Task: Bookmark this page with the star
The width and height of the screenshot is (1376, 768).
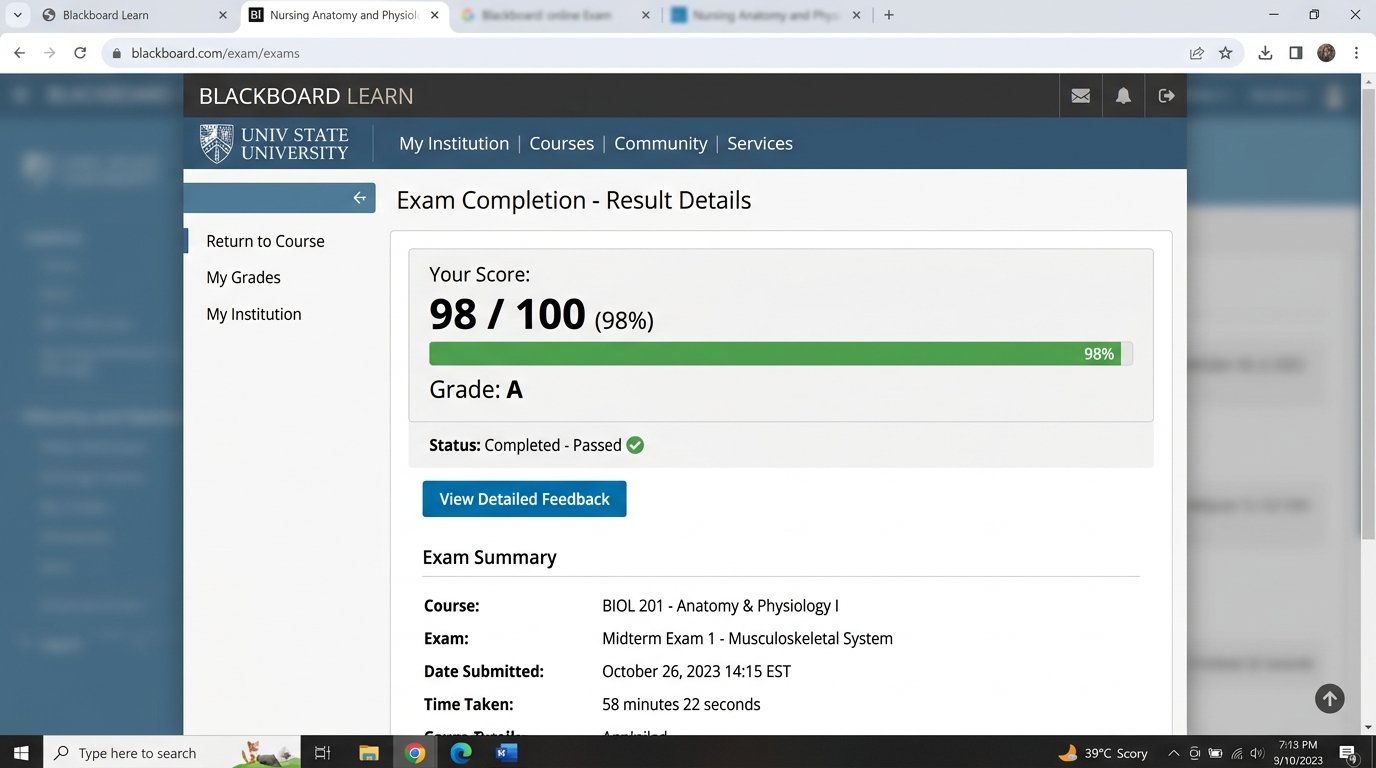Action: click(x=1226, y=53)
